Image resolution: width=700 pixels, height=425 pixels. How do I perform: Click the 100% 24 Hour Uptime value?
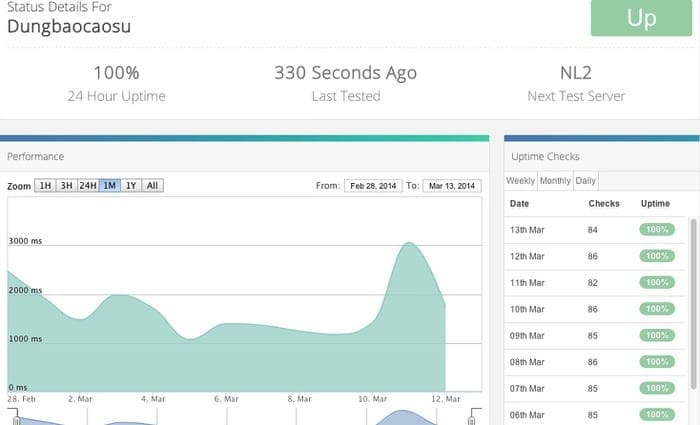tap(117, 73)
